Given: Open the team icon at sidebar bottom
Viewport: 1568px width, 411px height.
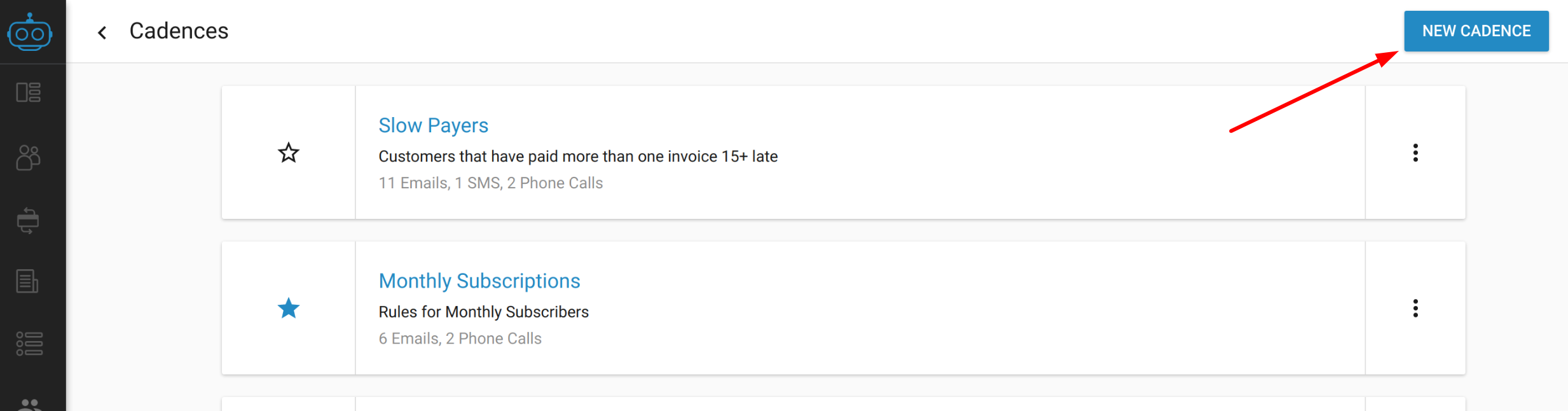Looking at the screenshot, I should click(29, 405).
